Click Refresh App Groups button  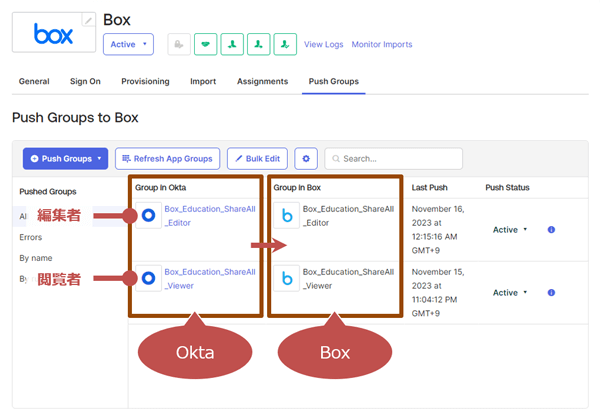[x=168, y=159]
